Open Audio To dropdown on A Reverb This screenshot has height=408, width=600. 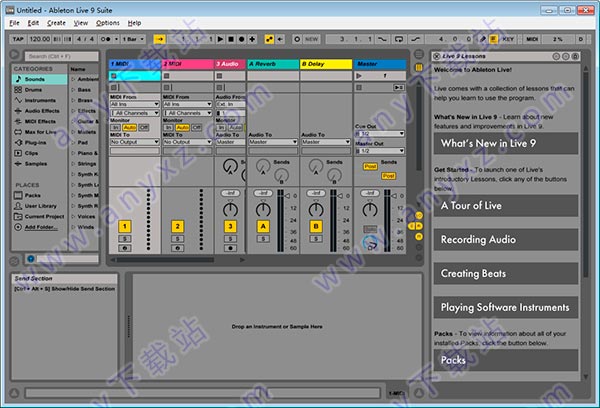coord(273,142)
